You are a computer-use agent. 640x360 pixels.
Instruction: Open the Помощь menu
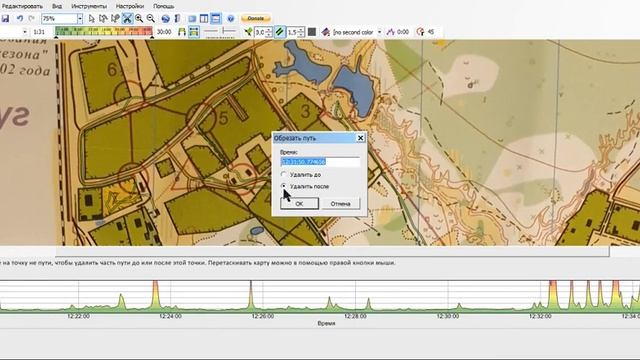tap(164, 6)
